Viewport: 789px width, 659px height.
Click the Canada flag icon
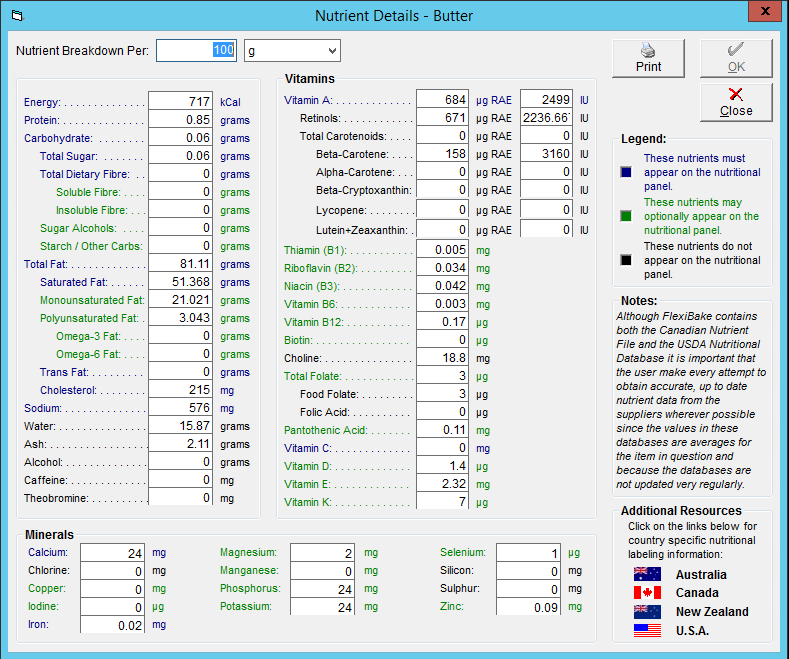tap(647, 593)
